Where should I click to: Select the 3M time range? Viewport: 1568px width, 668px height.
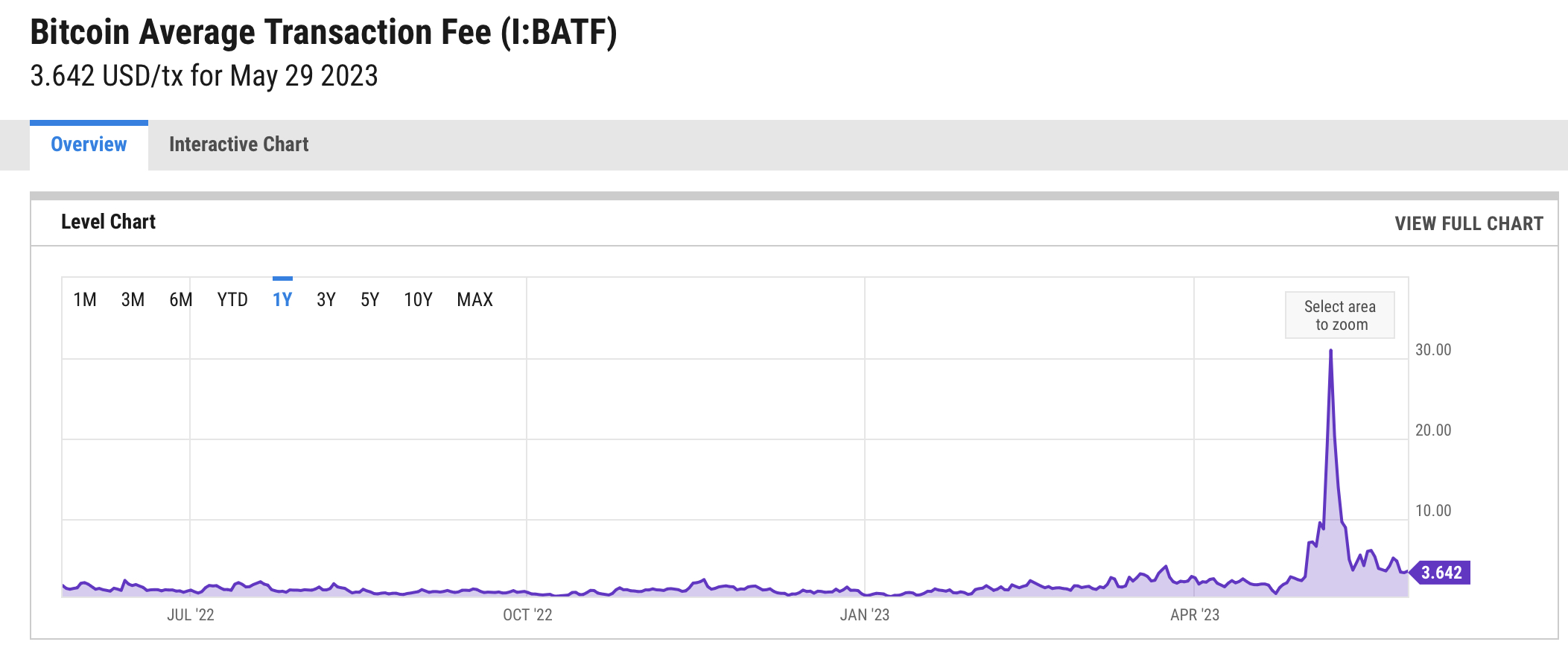pos(133,299)
